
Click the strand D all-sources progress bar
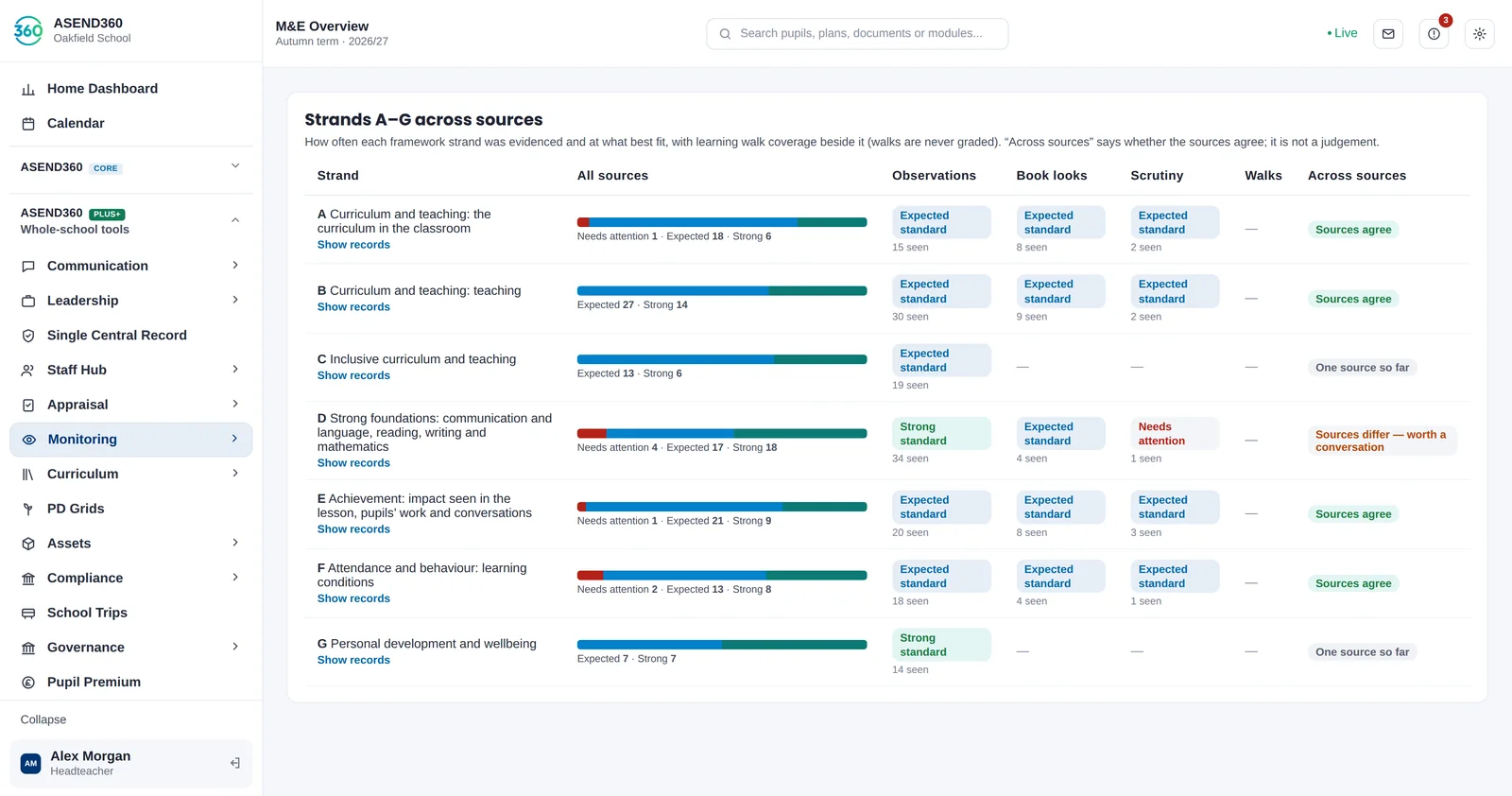722,434
